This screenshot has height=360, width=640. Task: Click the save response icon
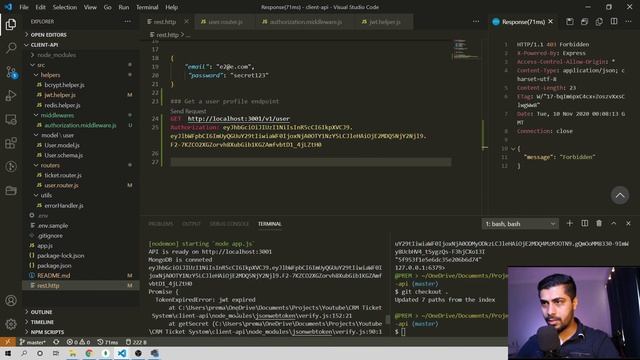click(x=570, y=22)
